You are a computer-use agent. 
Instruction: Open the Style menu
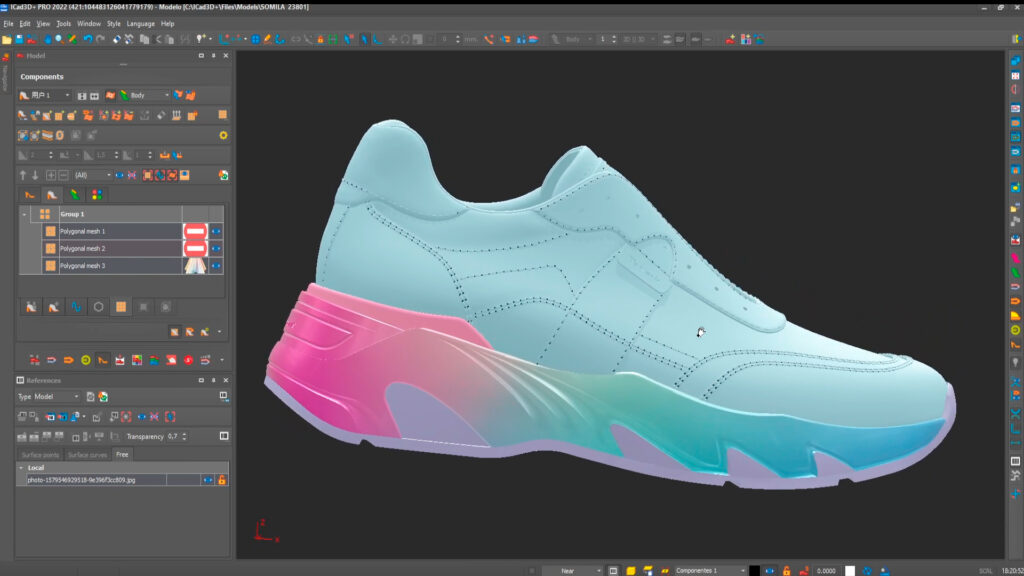113,22
